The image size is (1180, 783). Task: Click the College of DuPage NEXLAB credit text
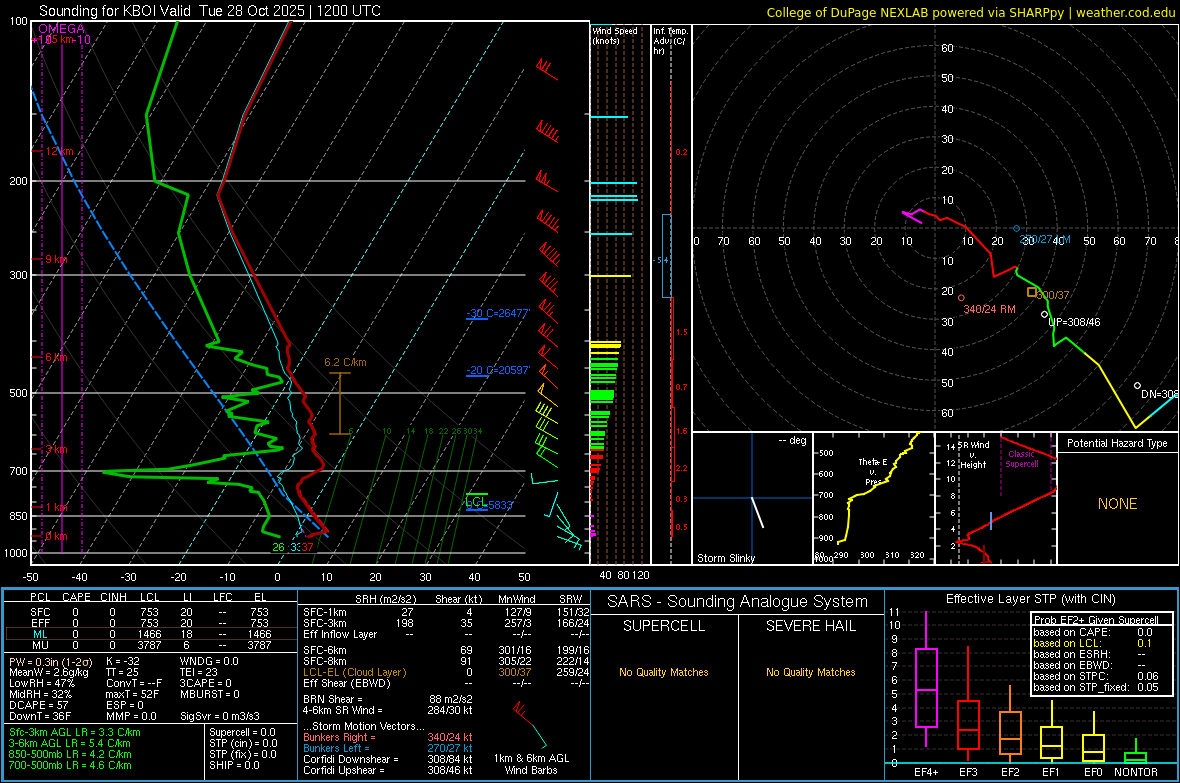(970, 12)
